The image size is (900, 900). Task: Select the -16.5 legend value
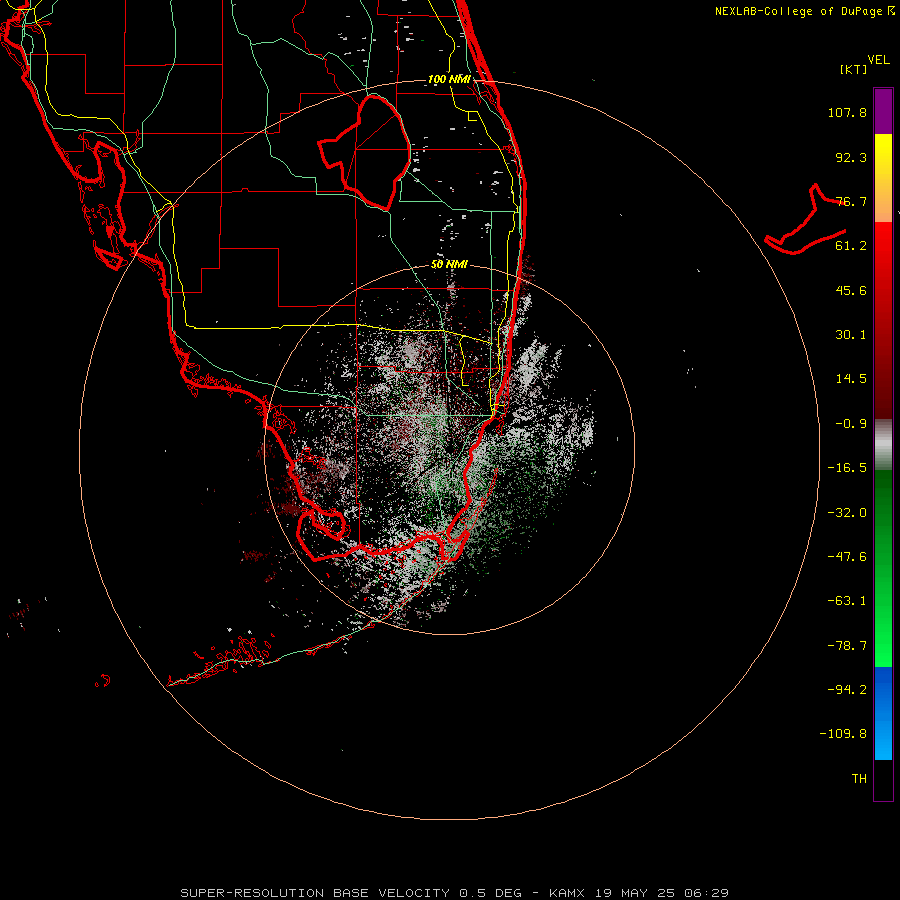(847, 468)
